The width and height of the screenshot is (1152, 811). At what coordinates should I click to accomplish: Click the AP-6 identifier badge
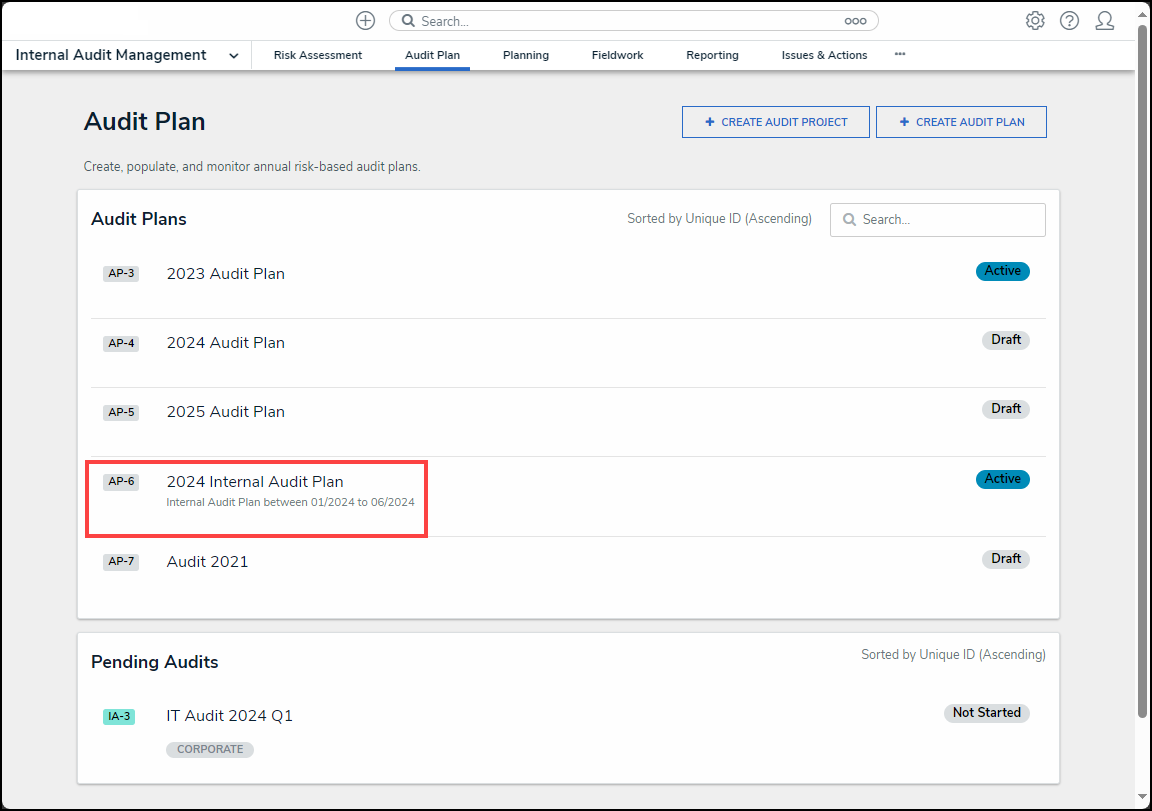point(120,482)
